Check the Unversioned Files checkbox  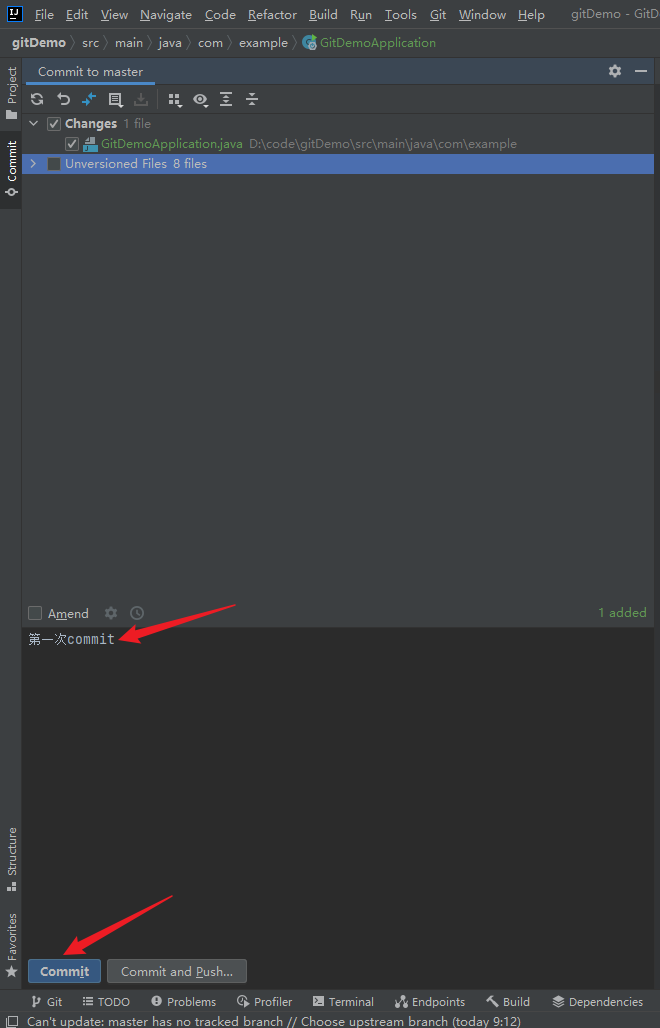click(54, 164)
